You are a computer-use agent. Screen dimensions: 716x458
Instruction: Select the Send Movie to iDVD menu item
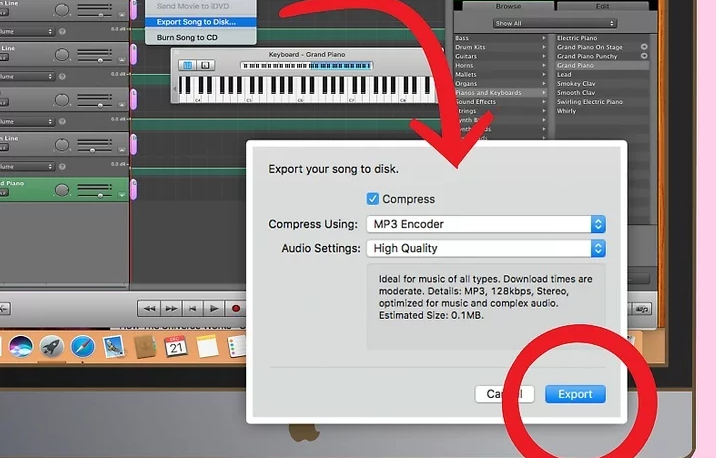(x=200, y=6)
